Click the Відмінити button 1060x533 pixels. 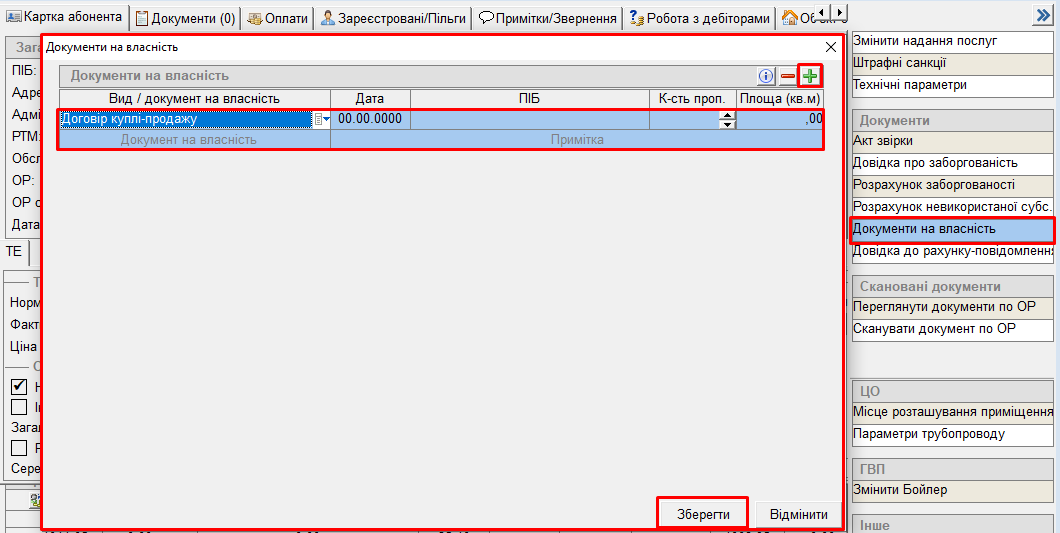click(798, 515)
